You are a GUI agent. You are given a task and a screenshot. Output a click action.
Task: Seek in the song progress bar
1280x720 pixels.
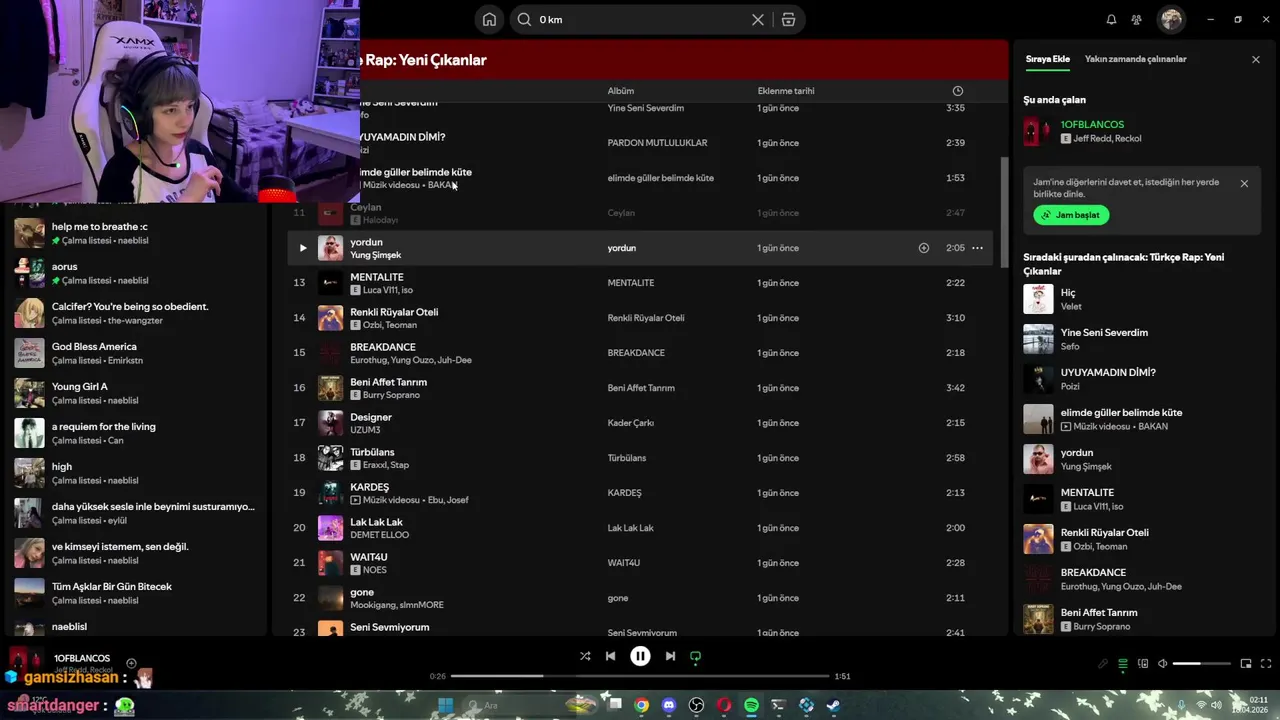point(640,676)
